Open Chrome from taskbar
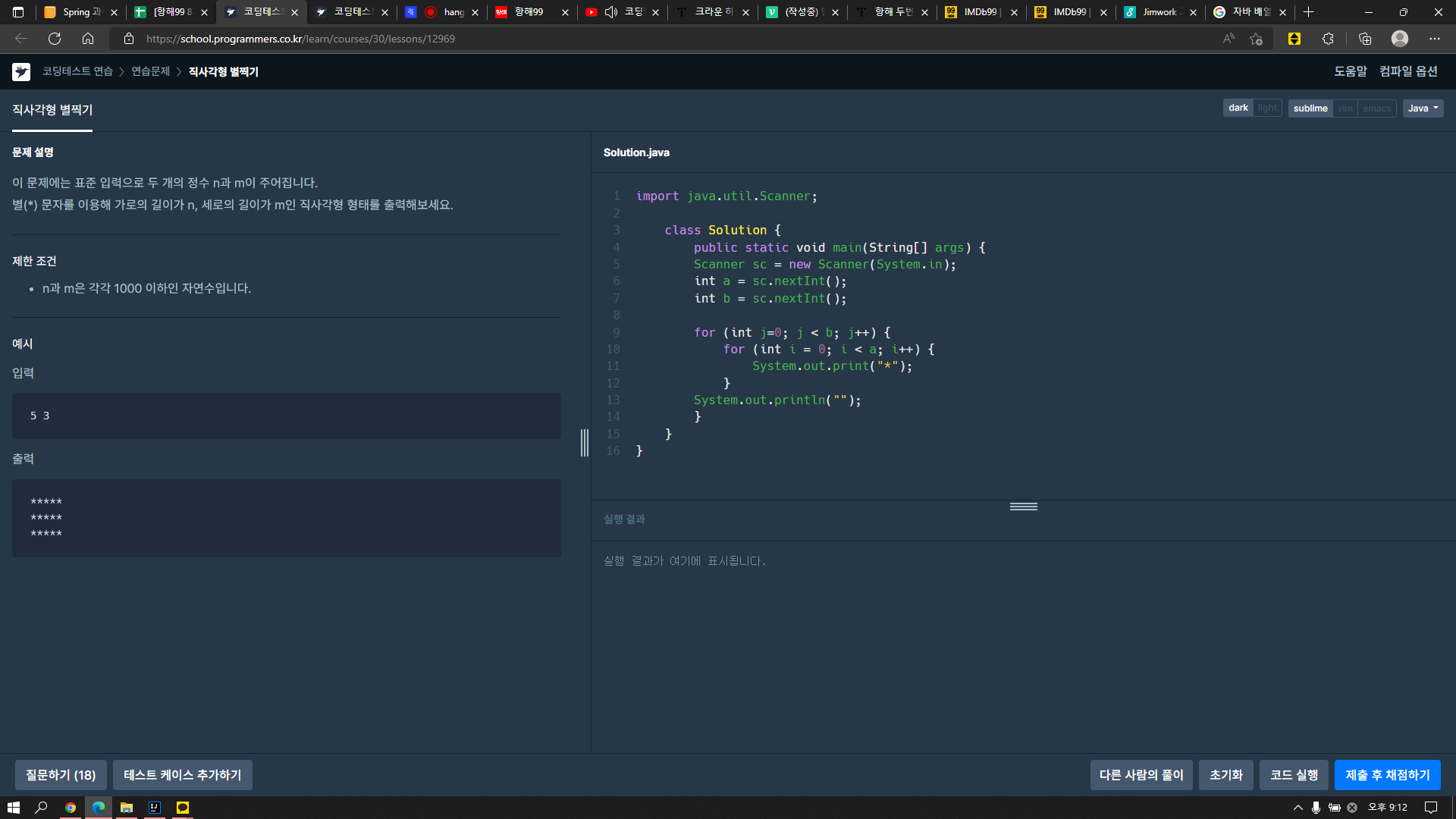 pyautogui.click(x=71, y=808)
